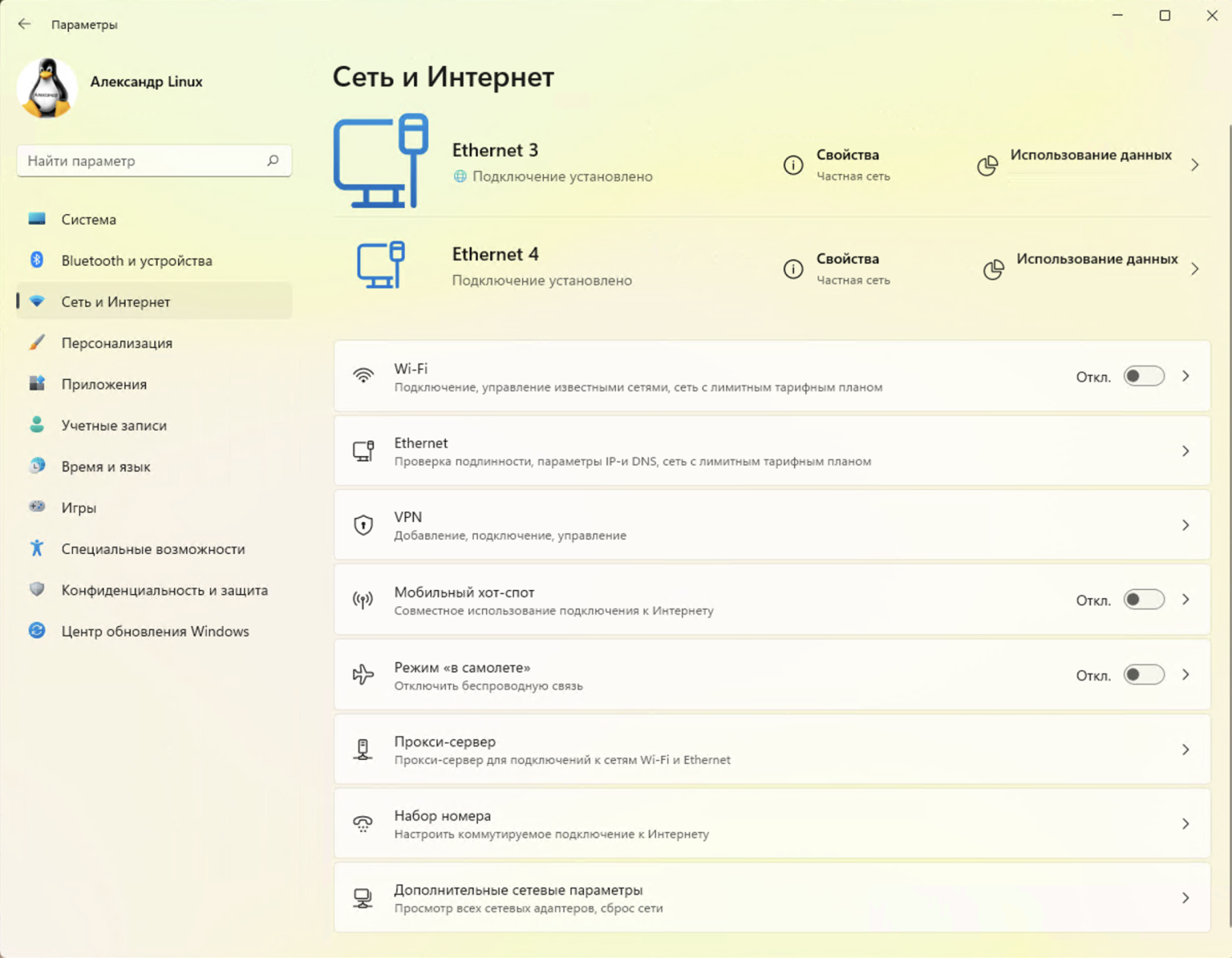The width and height of the screenshot is (1232, 958).
Task: Click the back arrow in title bar
Action: tap(24, 24)
